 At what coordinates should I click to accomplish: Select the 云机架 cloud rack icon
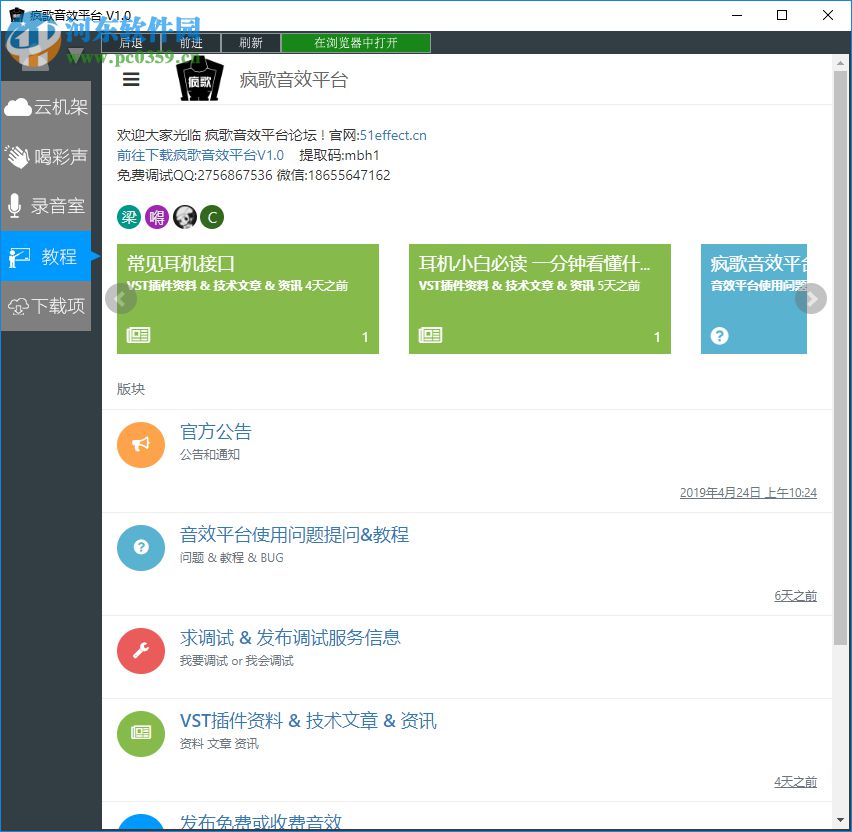click(x=16, y=106)
